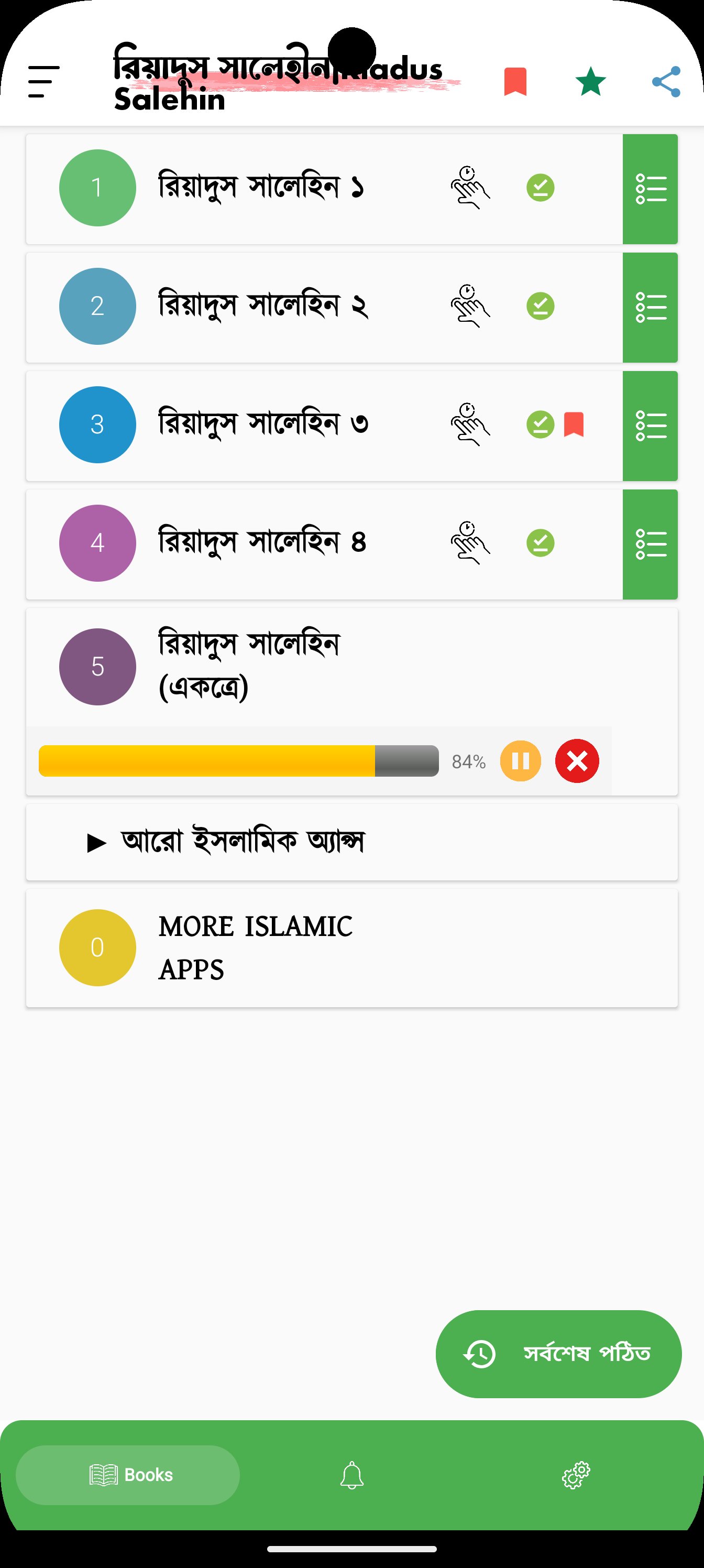Tap the share icon in header
This screenshot has height=1568, width=704.
(x=666, y=82)
